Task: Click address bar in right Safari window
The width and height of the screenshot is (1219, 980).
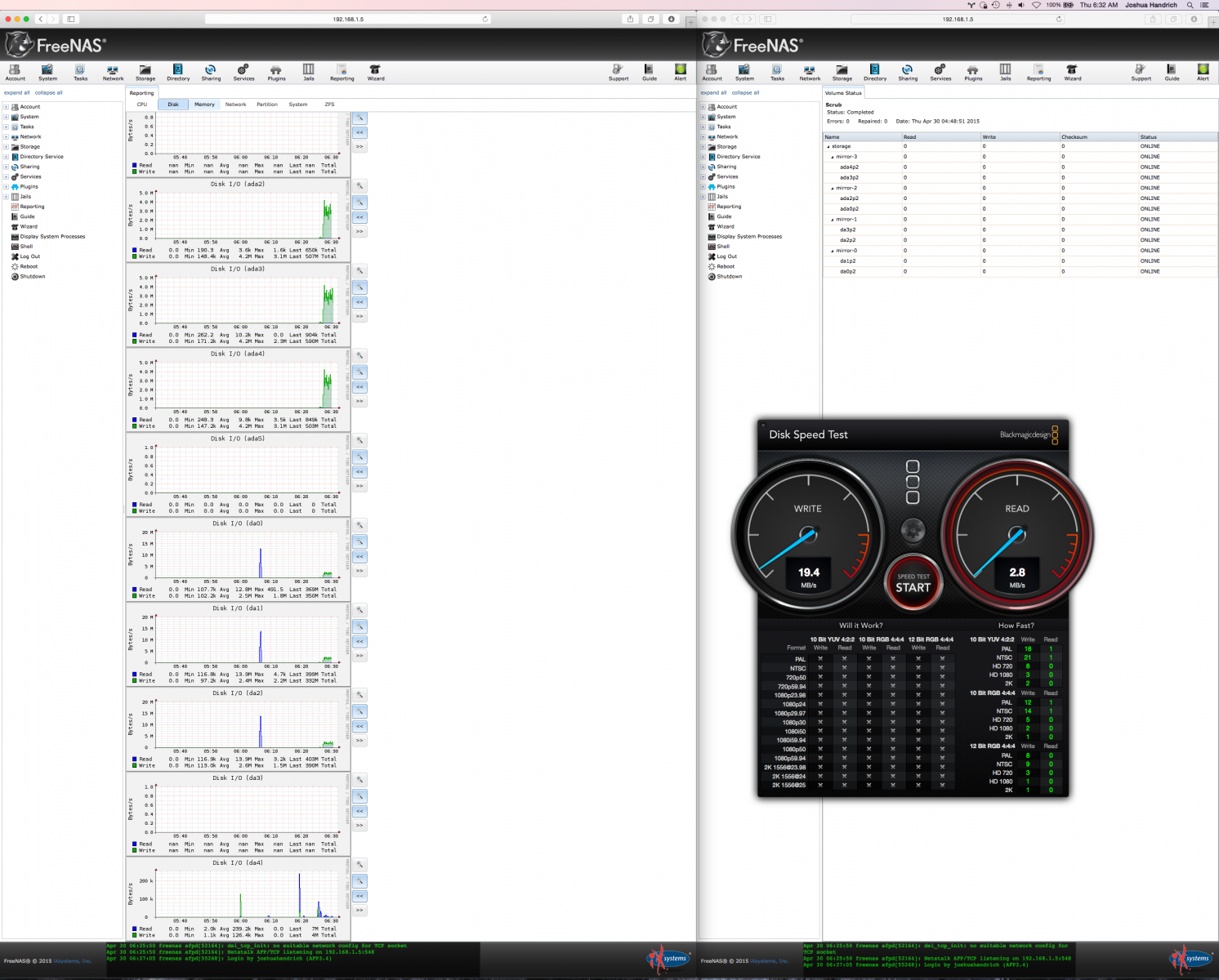Action: click(x=958, y=19)
